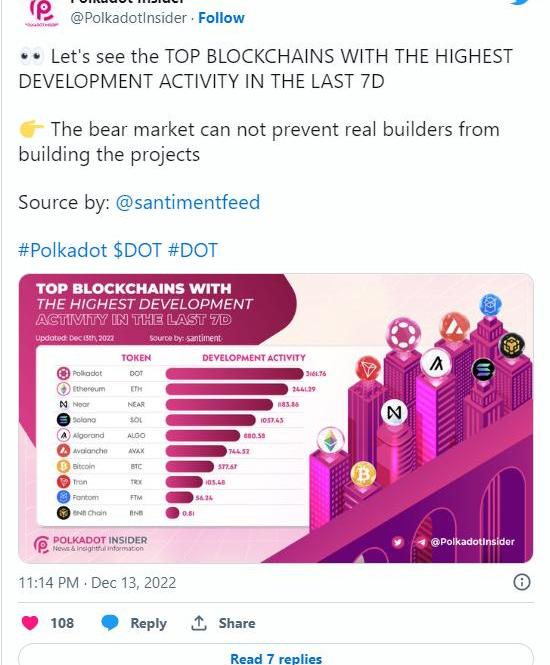Click the Polkadot Insider profile avatar
550x665 pixels.
click(x=42, y=13)
